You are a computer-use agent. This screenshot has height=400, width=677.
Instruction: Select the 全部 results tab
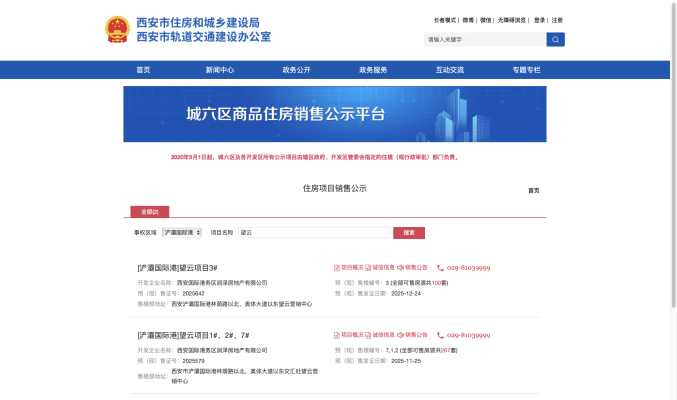click(x=149, y=212)
